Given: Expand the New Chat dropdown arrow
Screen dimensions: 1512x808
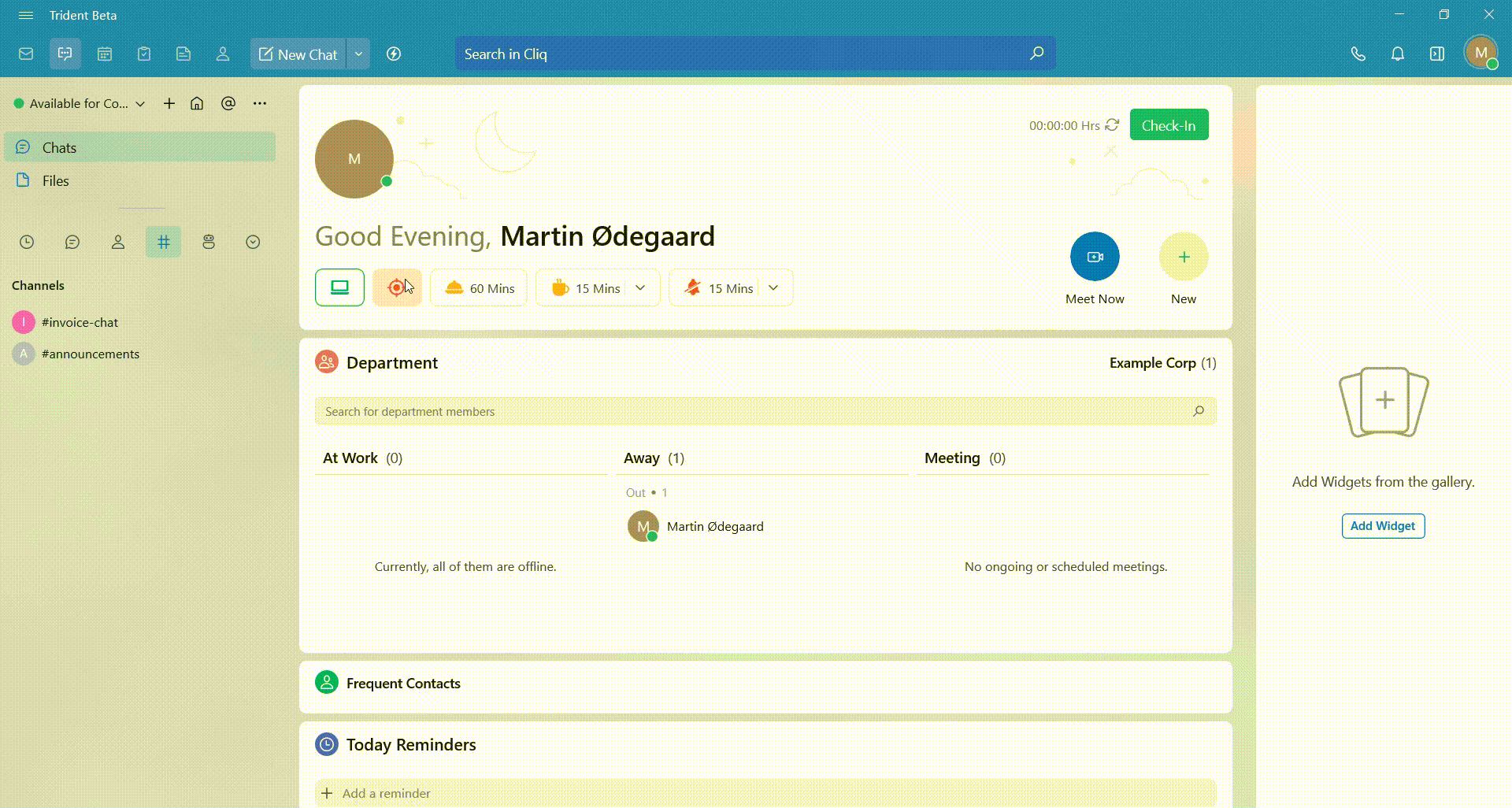Looking at the screenshot, I should click(358, 54).
